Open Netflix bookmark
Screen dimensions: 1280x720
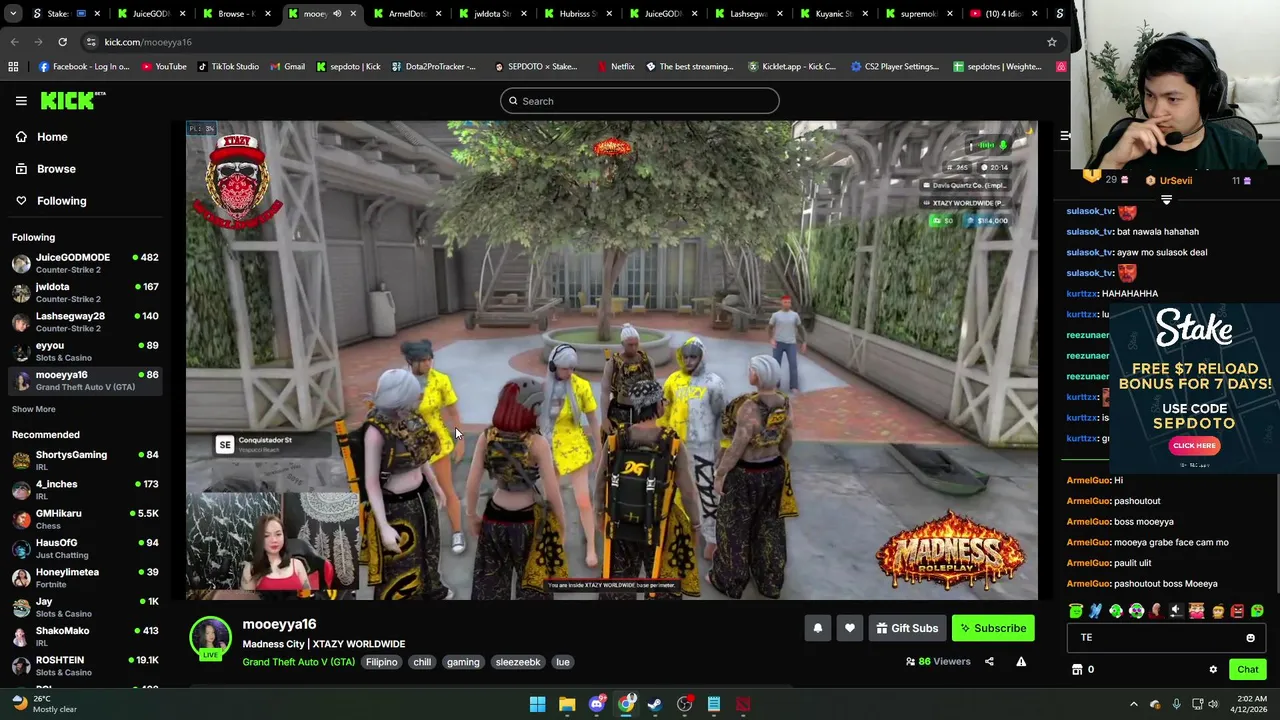click(x=616, y=67)
